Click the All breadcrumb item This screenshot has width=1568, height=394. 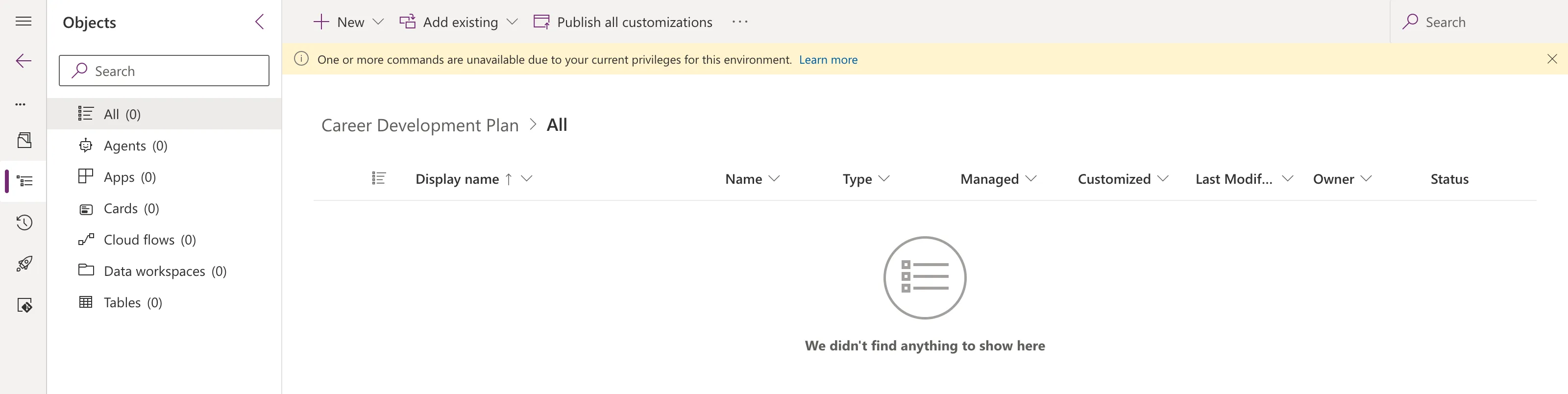556,125
